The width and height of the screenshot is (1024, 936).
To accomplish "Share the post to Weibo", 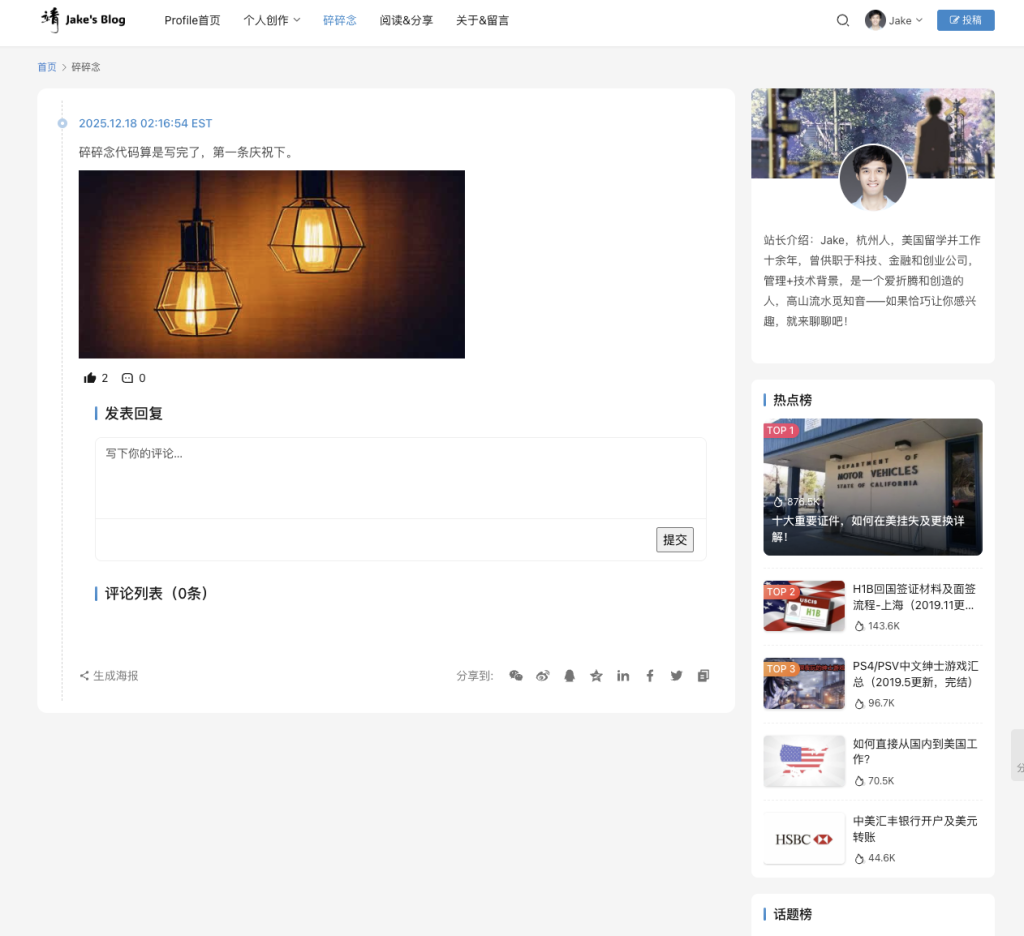I will tap(543, 675).
